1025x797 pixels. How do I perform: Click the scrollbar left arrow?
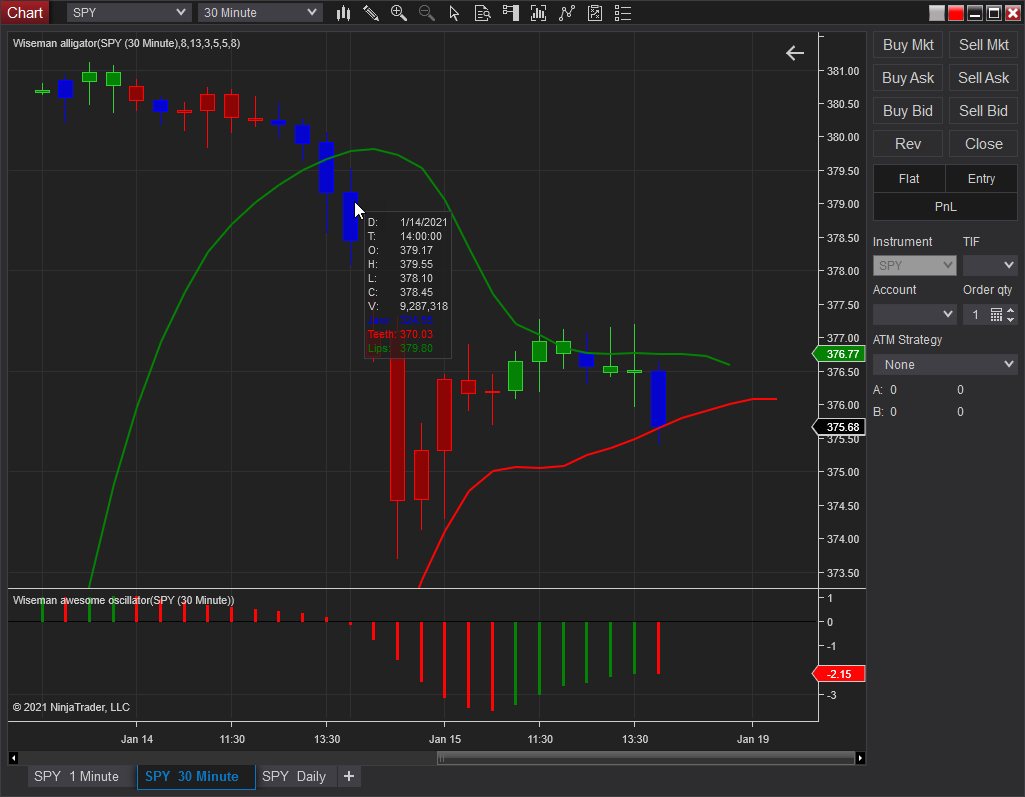(x=13, y=758)
